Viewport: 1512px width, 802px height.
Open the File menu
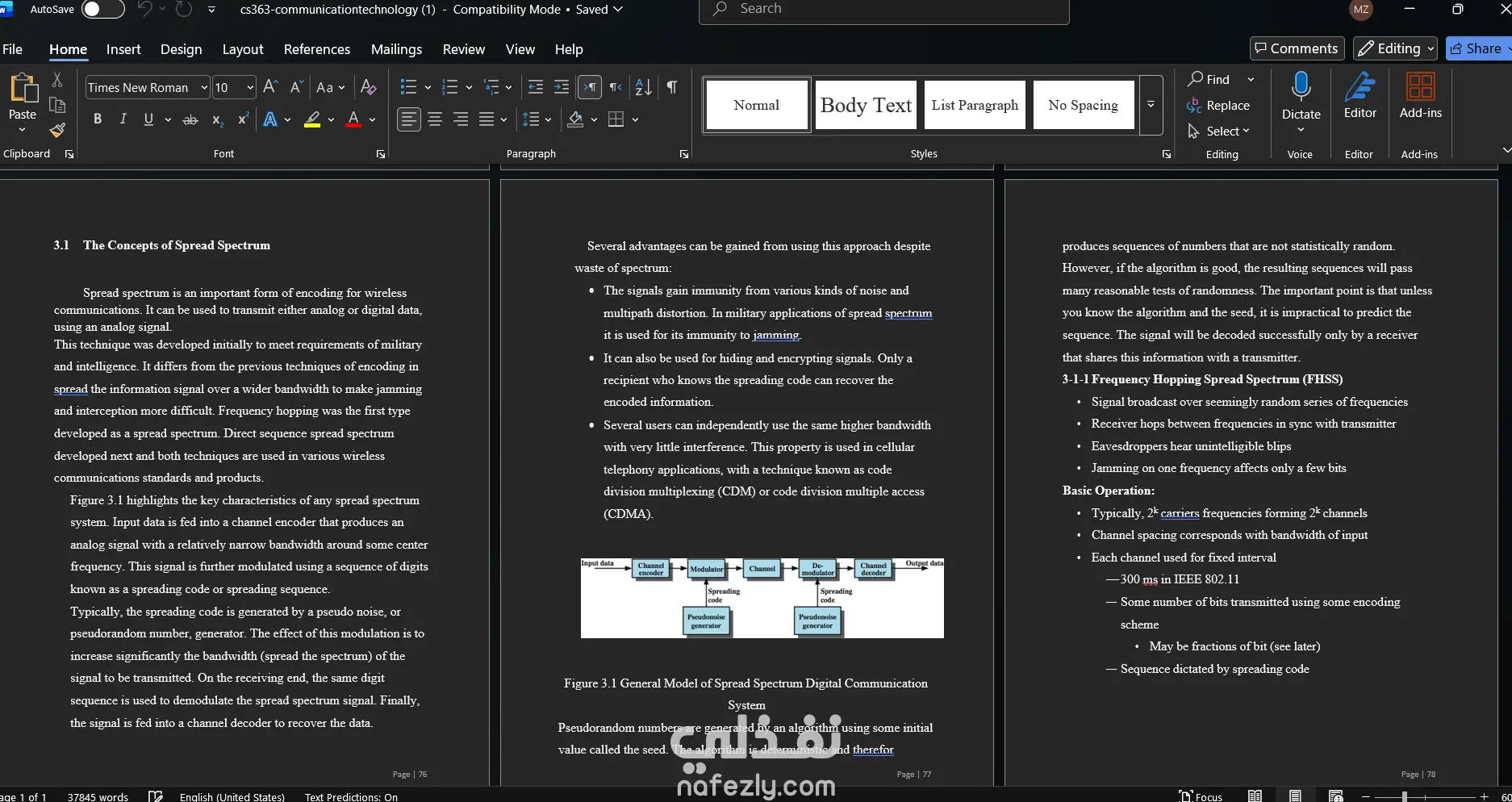pos(12,49)
